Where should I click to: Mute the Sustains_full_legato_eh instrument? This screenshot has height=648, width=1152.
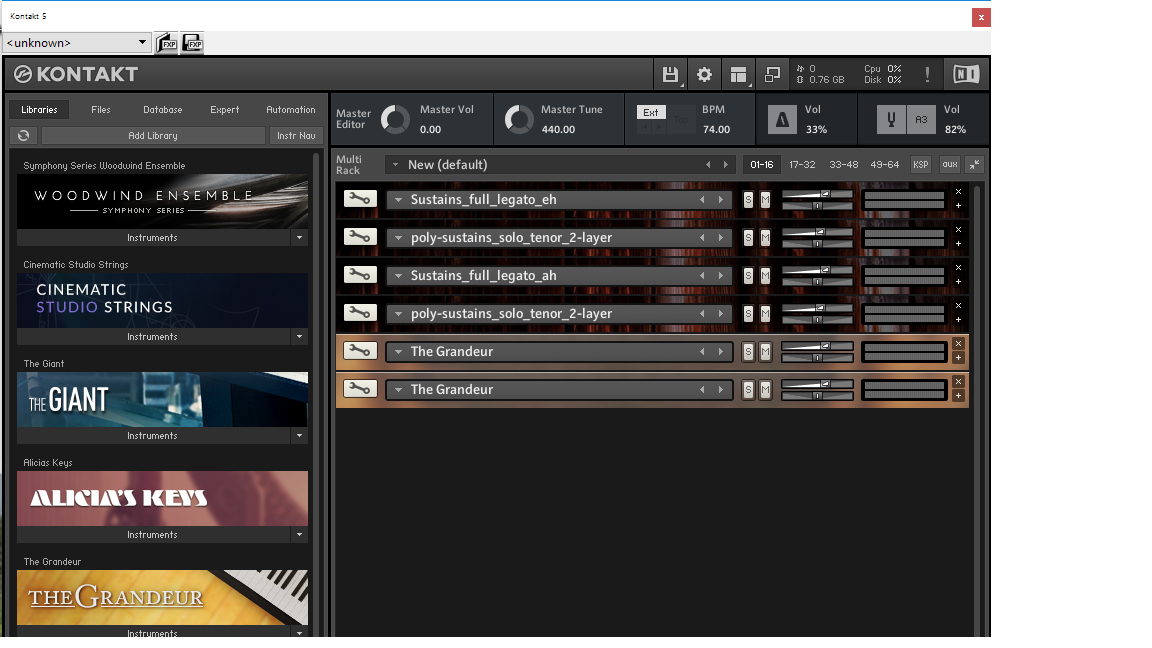tap(765, 199)
